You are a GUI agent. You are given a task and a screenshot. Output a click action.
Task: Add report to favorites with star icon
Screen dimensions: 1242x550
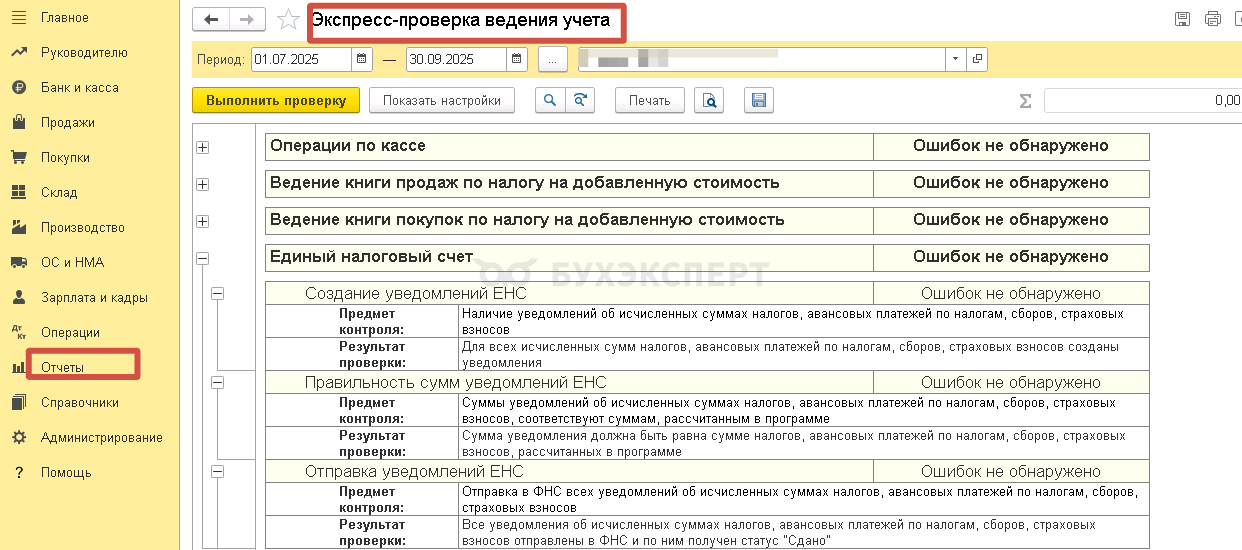288,20
